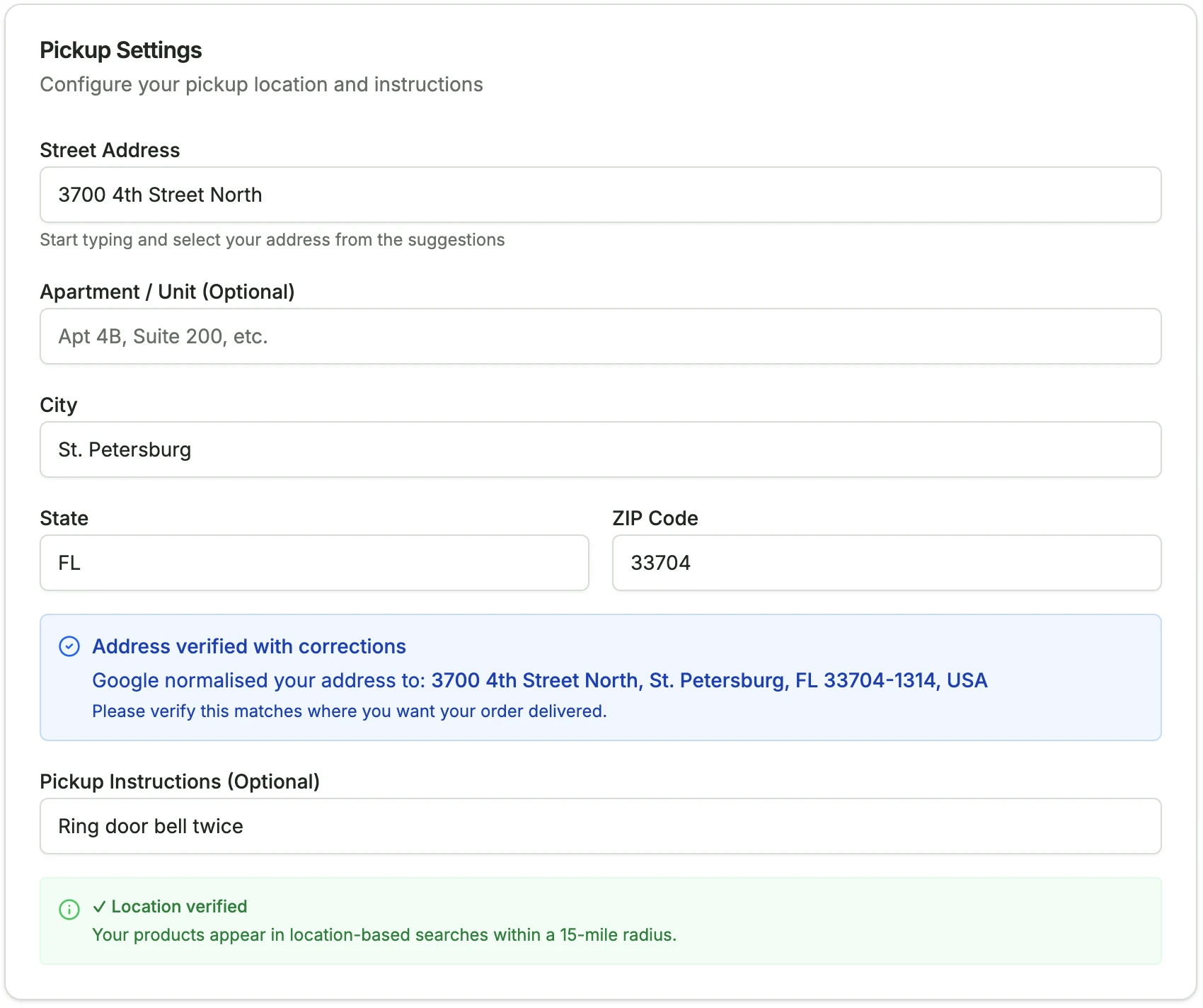Click "Address verified with corrections" heading
This screenshot has width=1203, height=1008.
pyautogui.click(x=249, y=646)
